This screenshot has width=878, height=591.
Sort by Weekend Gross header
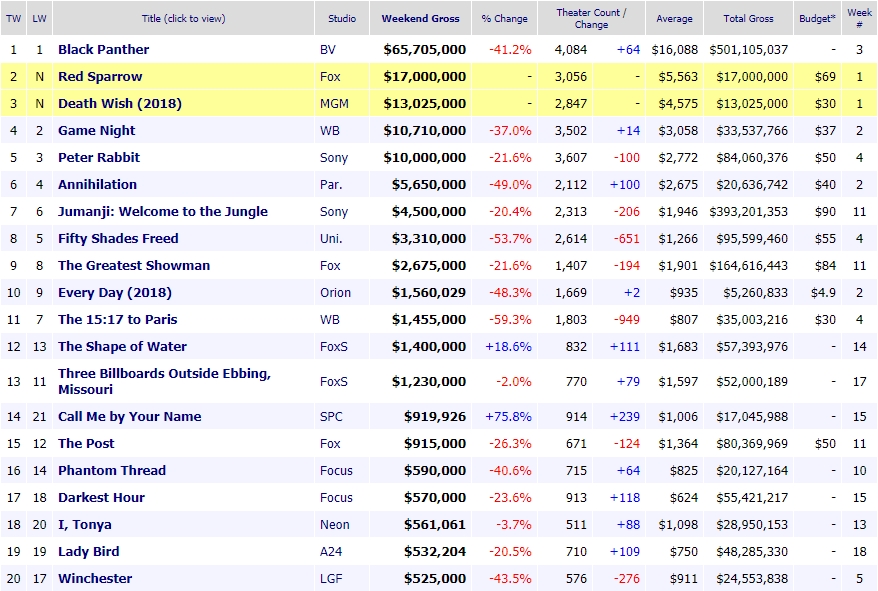421,18
